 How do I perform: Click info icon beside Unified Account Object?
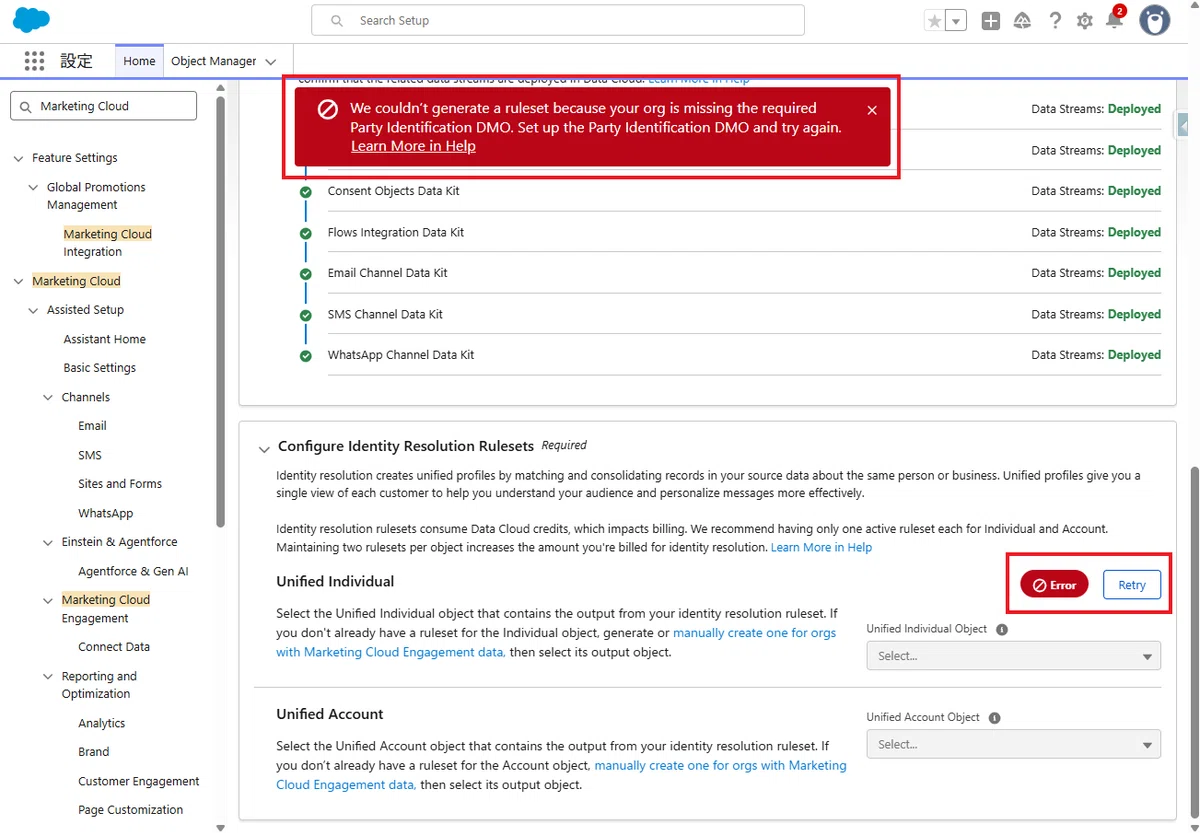point(994,718)
